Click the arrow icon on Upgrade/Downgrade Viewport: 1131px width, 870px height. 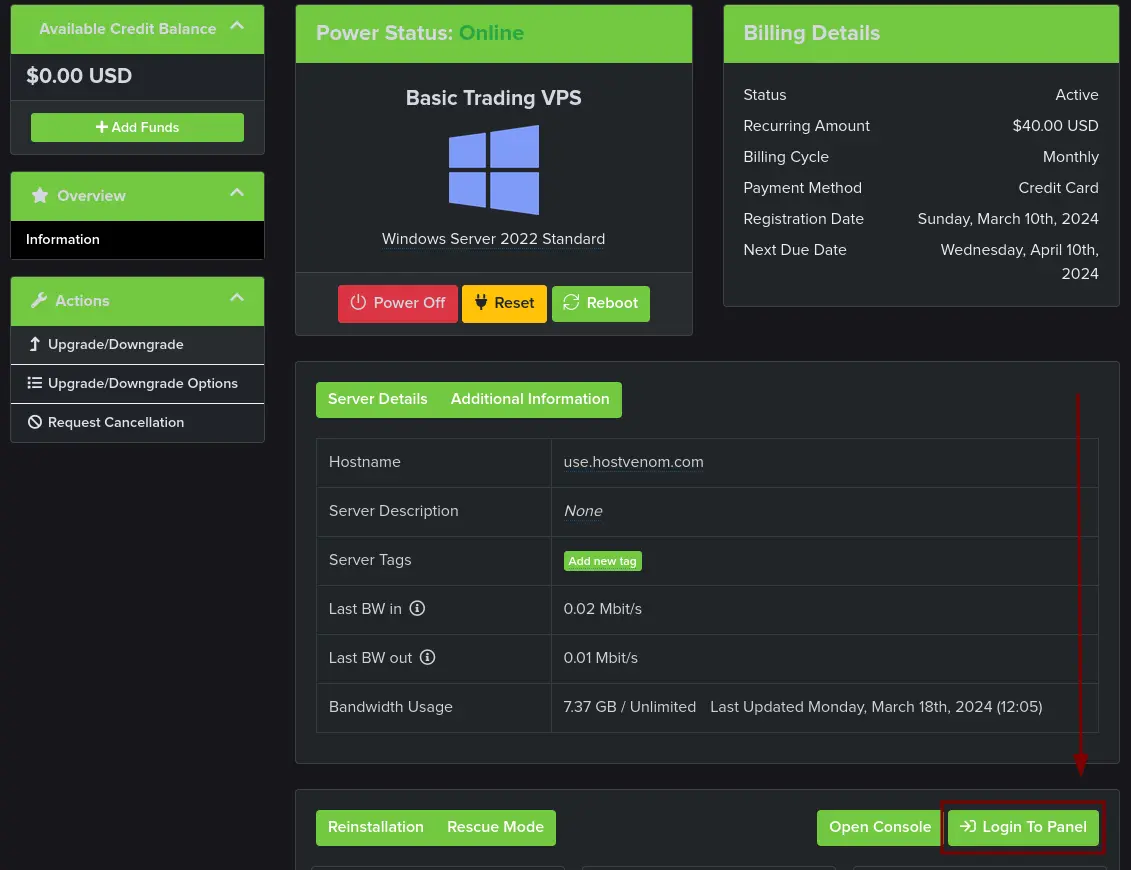coord(35,344)
